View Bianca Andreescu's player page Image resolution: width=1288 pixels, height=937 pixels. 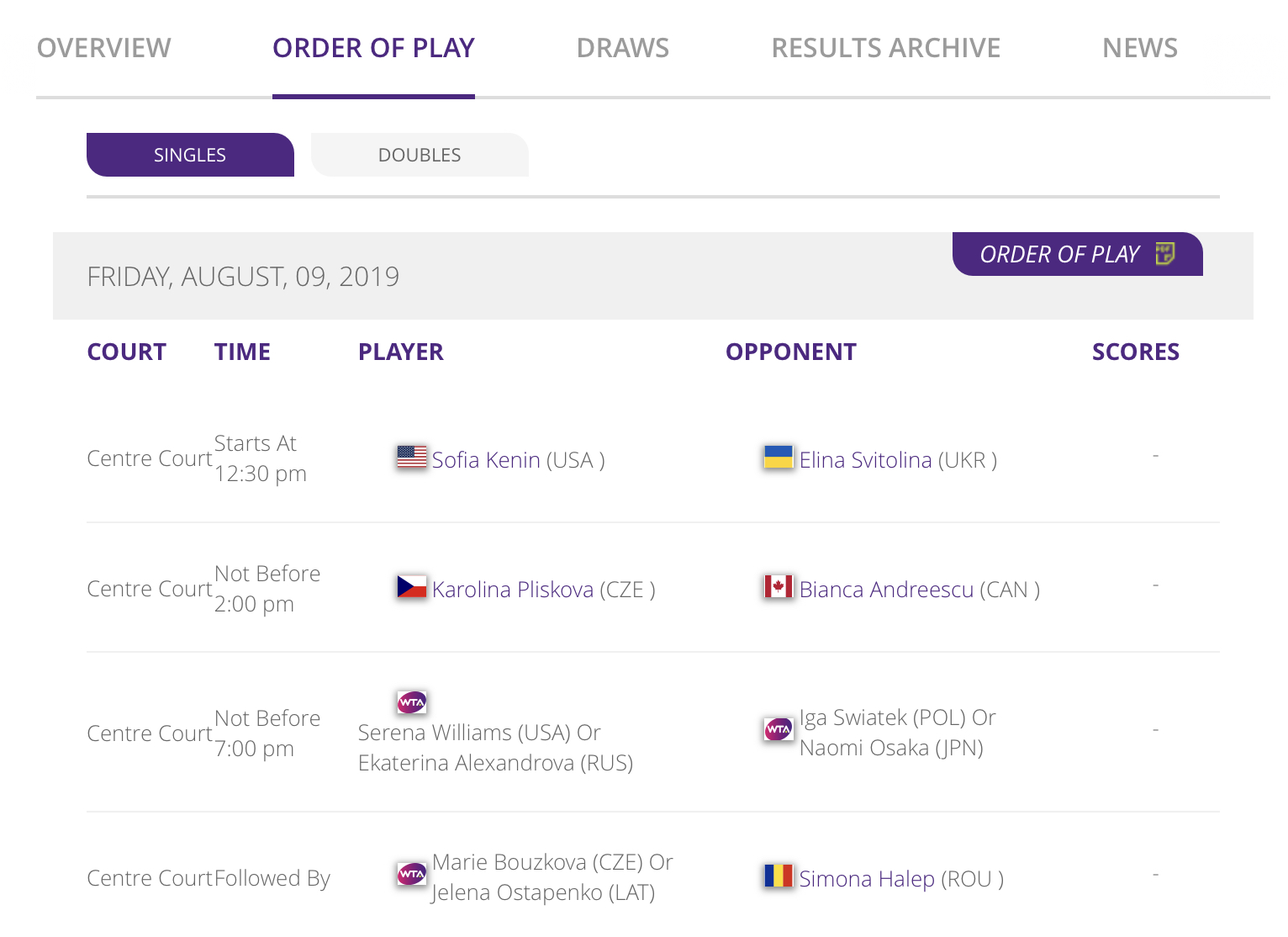(x=886, y=590)
